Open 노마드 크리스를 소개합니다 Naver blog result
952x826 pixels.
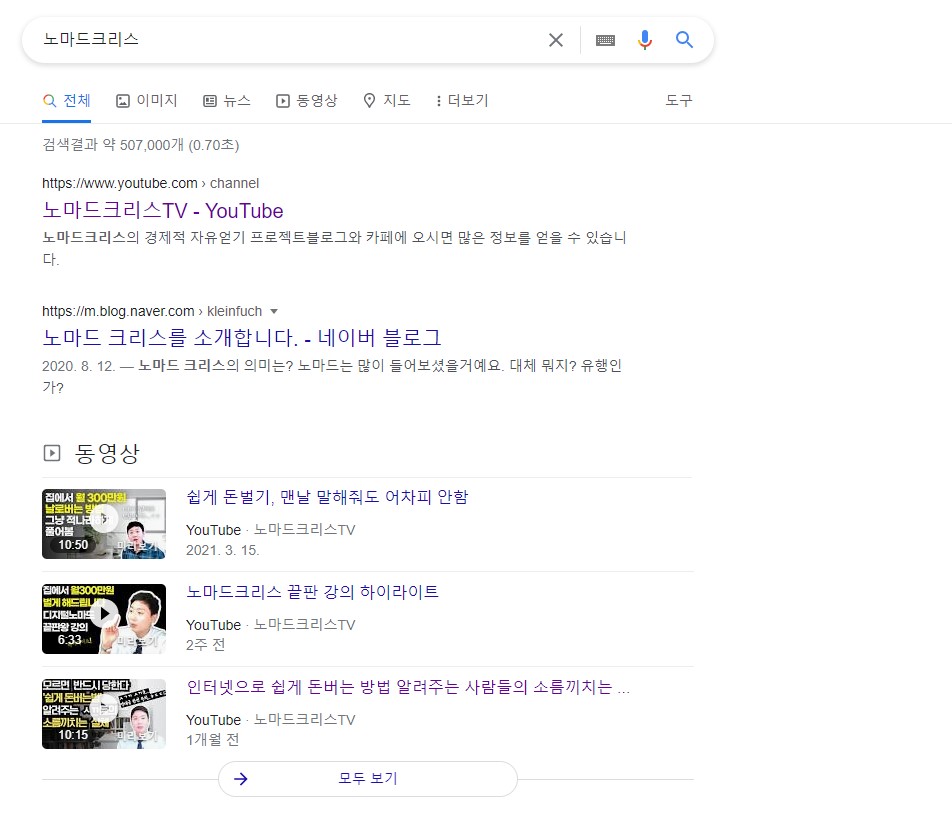click(242, 338)
